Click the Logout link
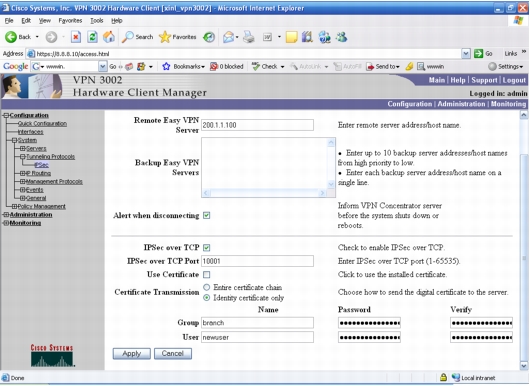This screenshot has width=530, height=386. pos(514,80)
